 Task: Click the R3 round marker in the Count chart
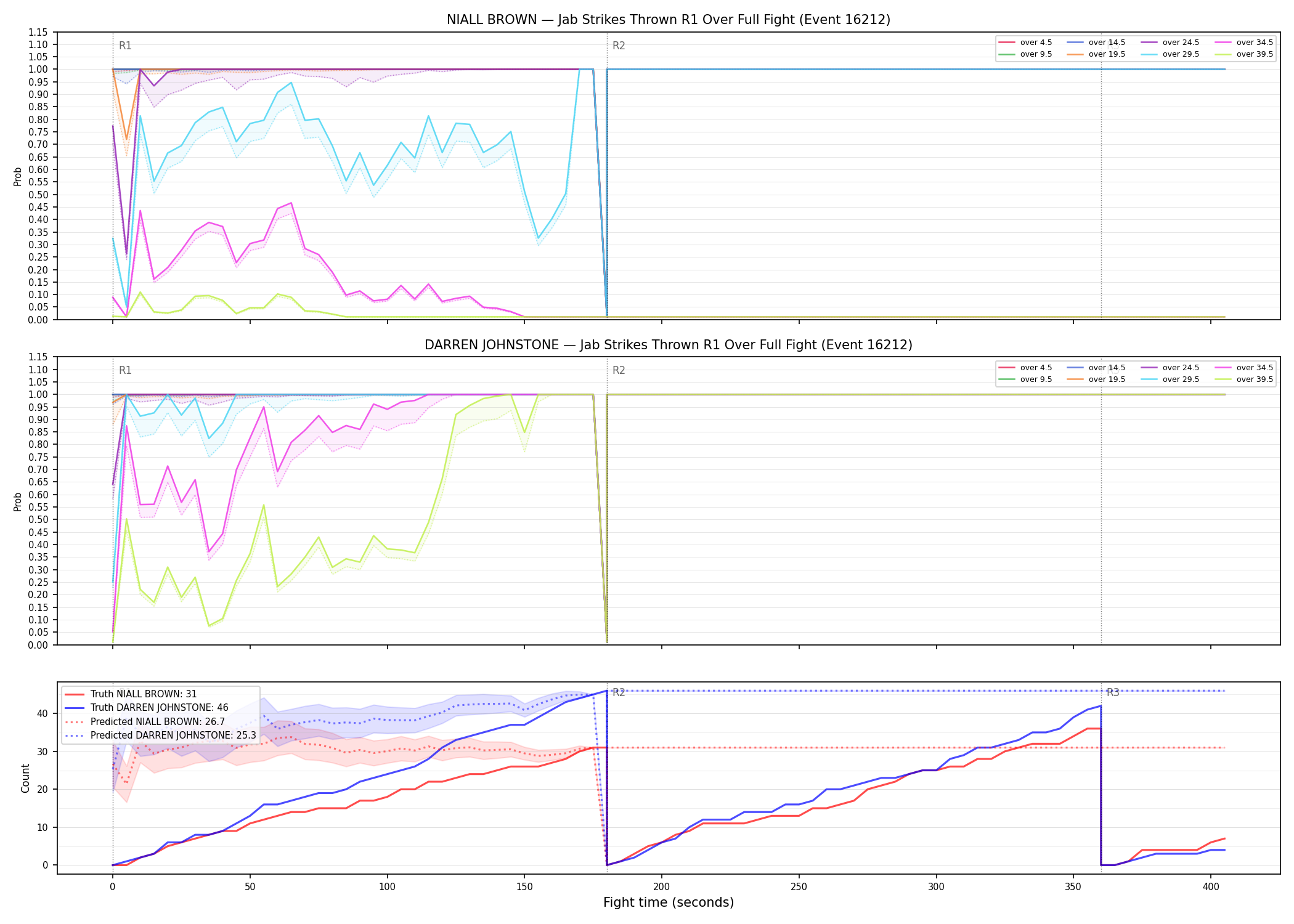[x=1113, y=692]
